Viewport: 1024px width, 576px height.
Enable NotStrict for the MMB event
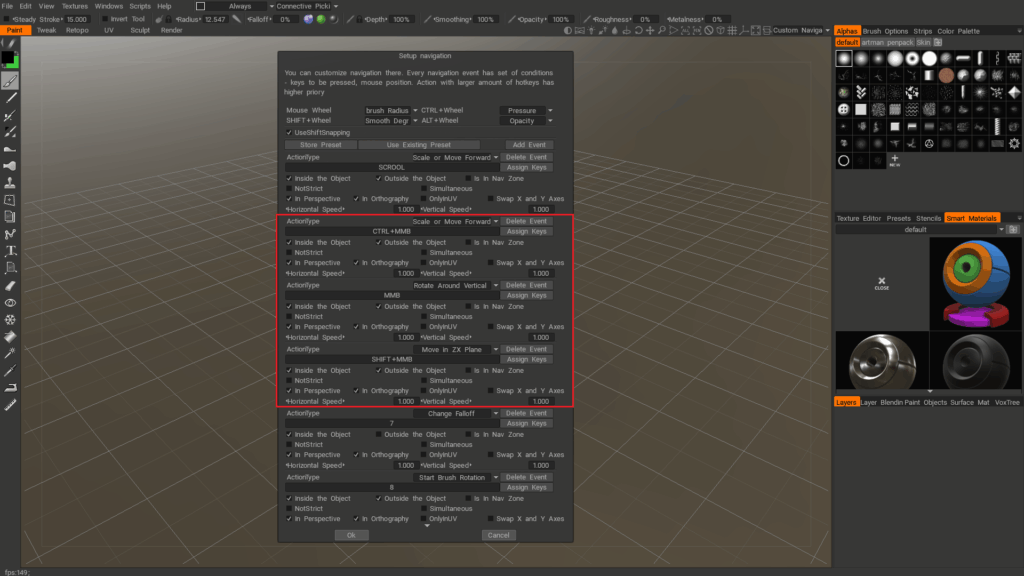[289, 317]
